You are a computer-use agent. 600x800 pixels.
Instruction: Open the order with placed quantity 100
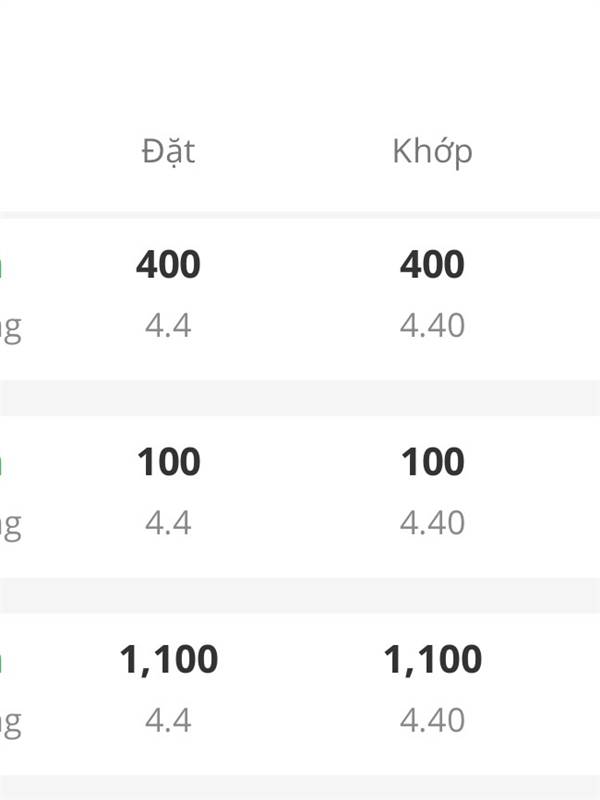point(168,462)
